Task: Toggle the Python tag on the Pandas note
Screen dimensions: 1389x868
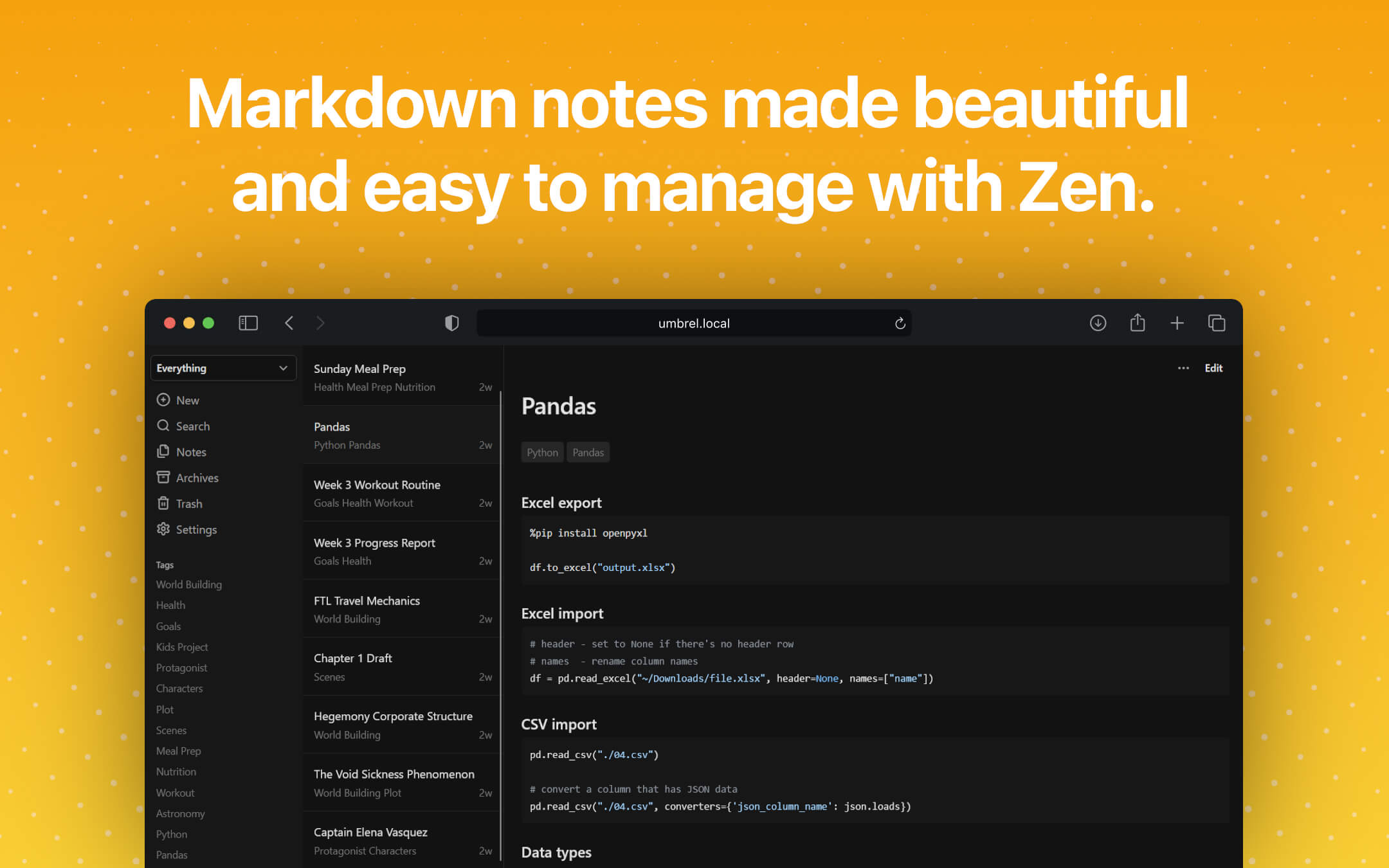Action: [x=542, y=452]
